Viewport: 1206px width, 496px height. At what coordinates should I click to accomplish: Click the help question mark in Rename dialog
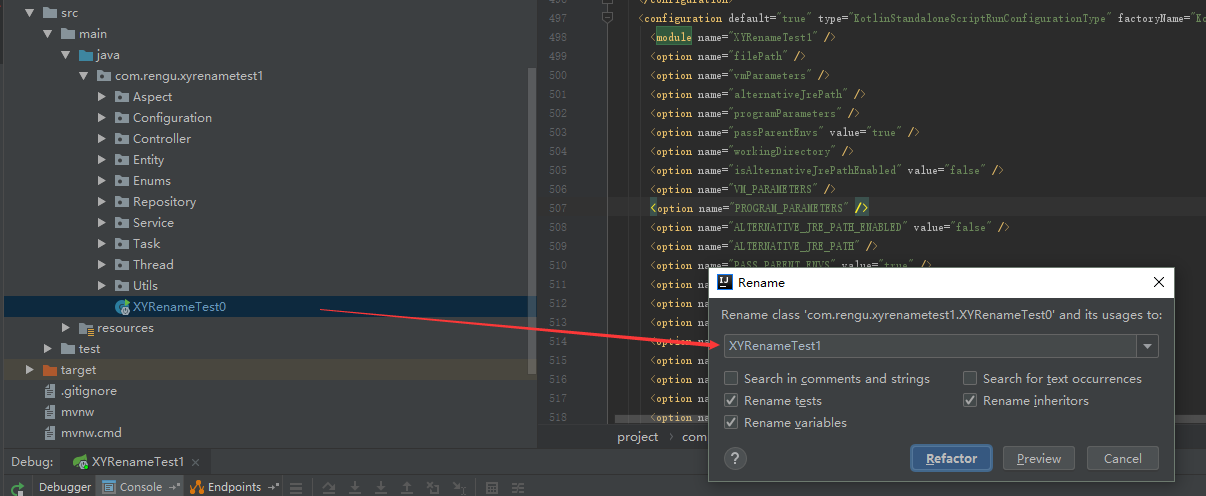tap(736, 458)
